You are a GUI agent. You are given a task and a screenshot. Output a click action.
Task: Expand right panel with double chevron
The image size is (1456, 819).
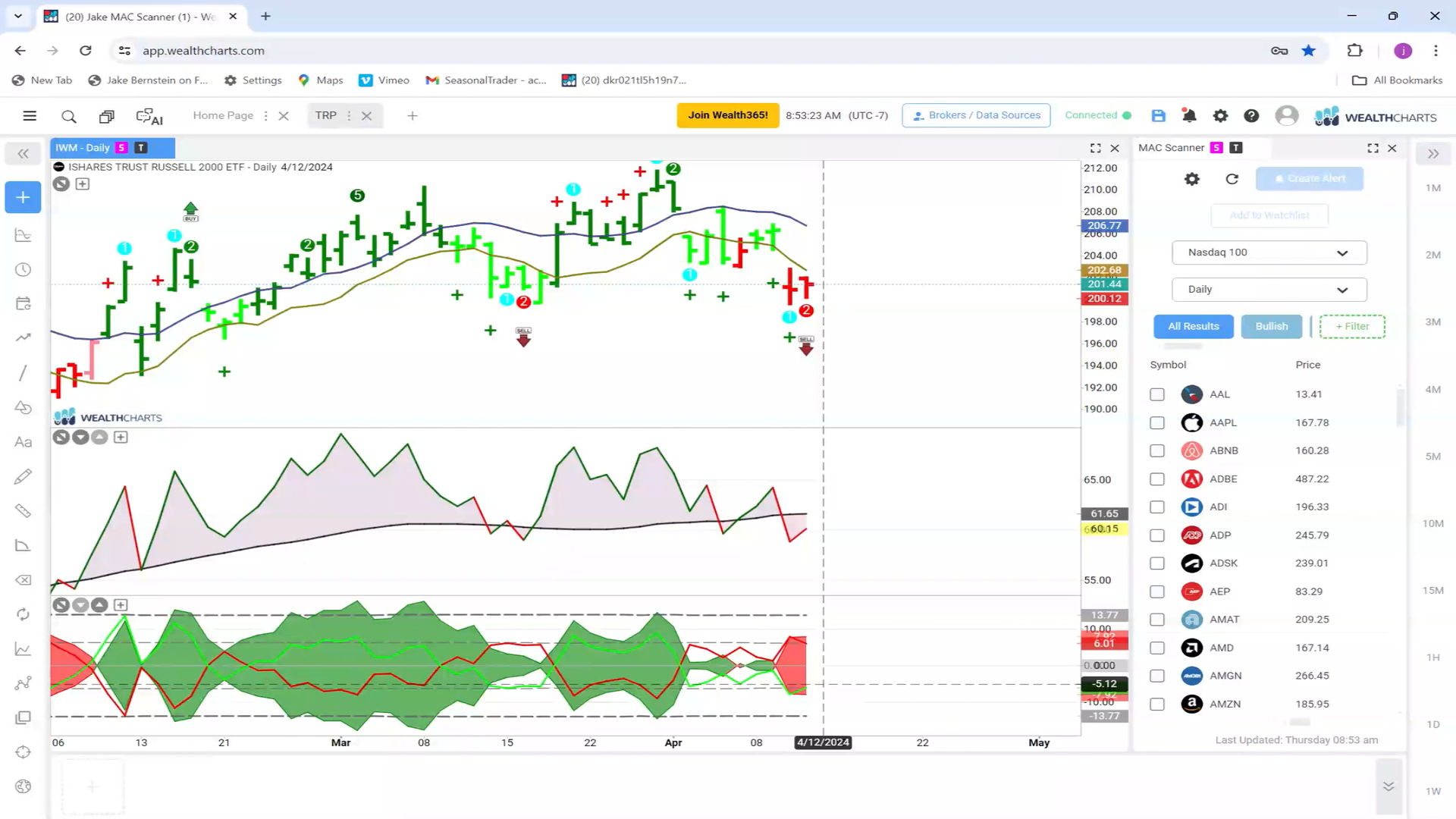pyautogui.click(x=1433, y=154)
